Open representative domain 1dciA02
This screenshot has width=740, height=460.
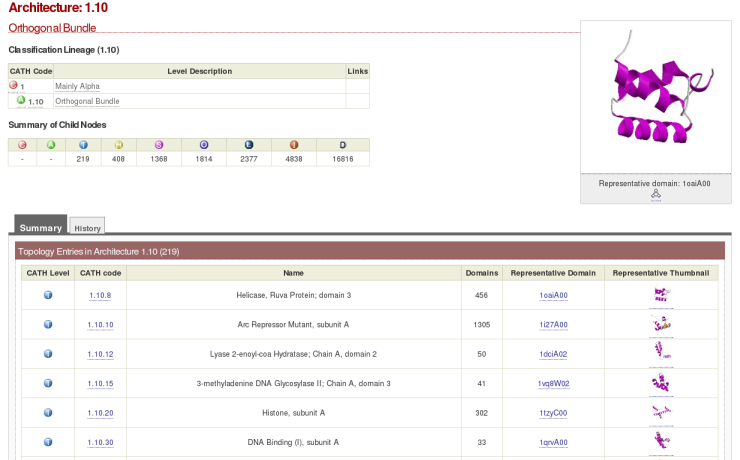(553, 354)
